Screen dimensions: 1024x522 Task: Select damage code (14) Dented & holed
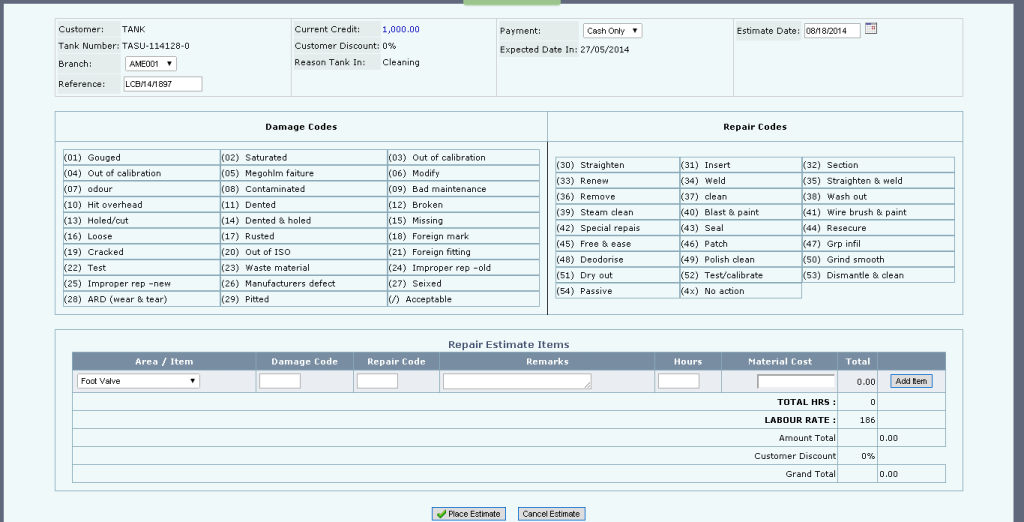pyautogui.click(x=304, y=220)
